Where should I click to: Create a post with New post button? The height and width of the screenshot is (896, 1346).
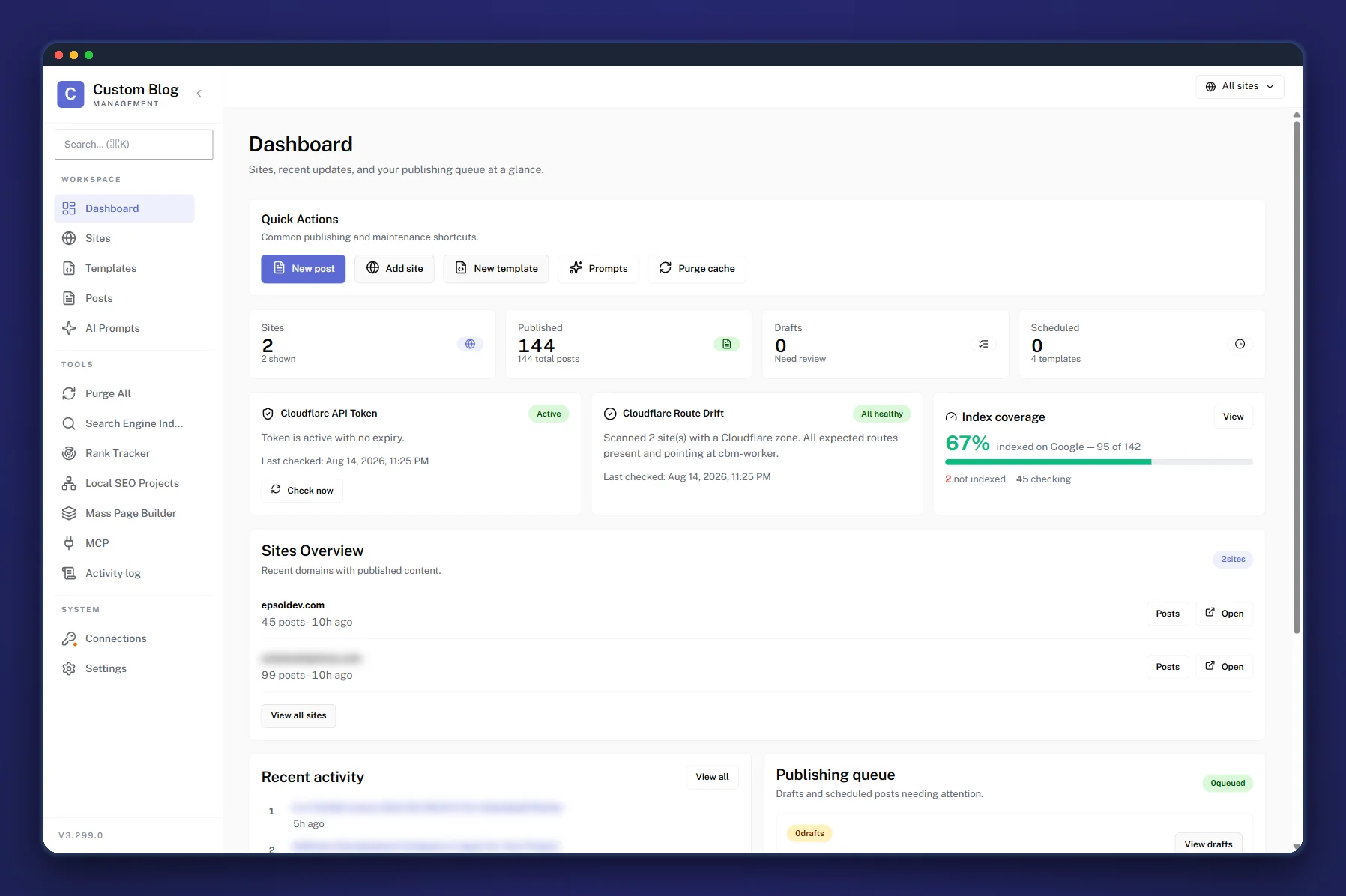[x=303, y=269]
